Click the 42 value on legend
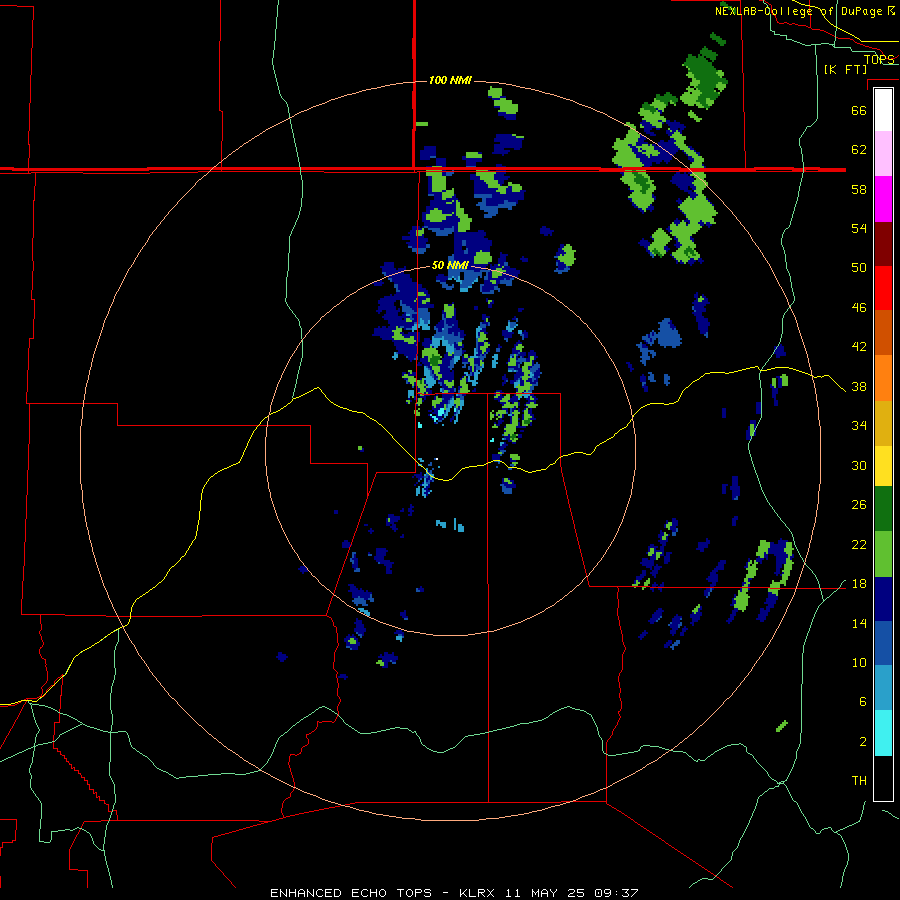 tap(859, 347)
